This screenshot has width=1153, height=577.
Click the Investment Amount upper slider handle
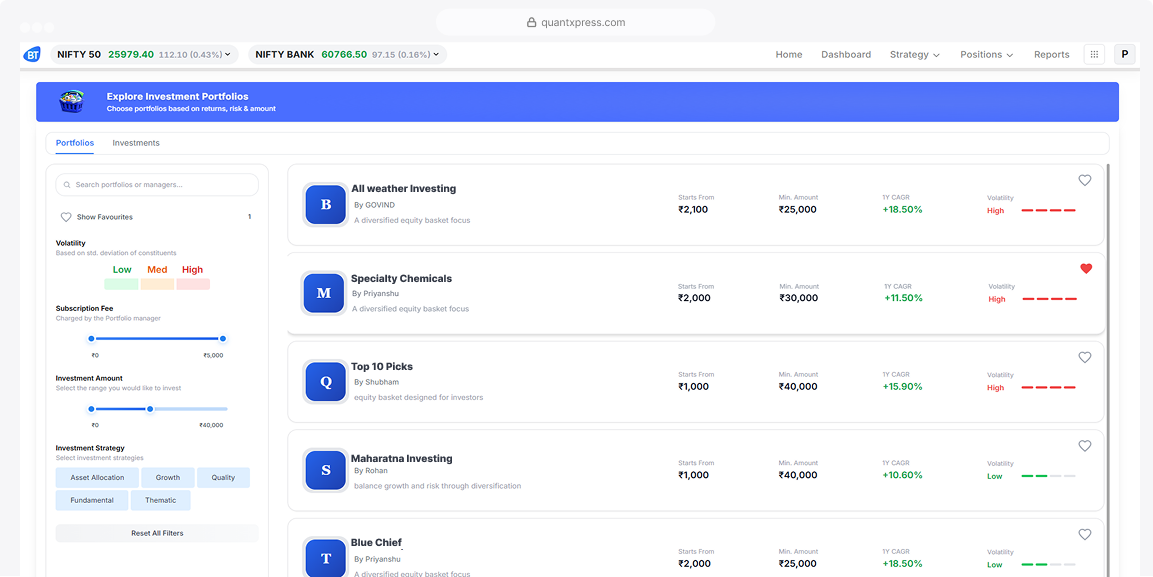click(x=150, y=409)
